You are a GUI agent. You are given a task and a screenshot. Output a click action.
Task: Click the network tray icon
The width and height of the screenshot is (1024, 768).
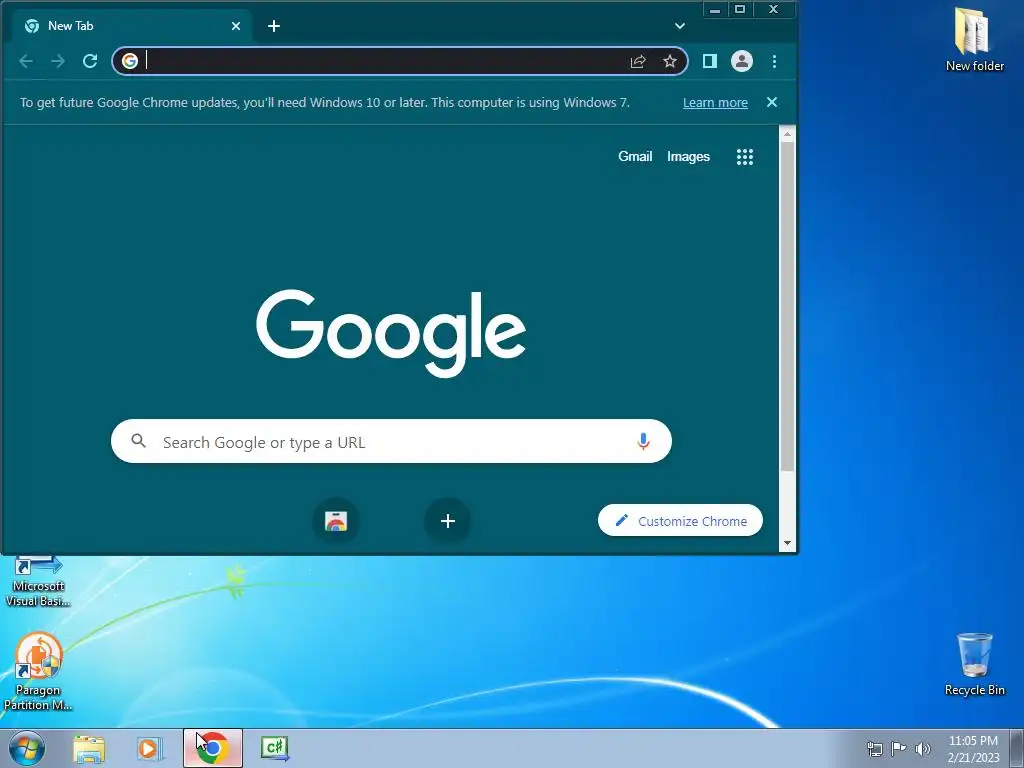[x=874, y=748]
